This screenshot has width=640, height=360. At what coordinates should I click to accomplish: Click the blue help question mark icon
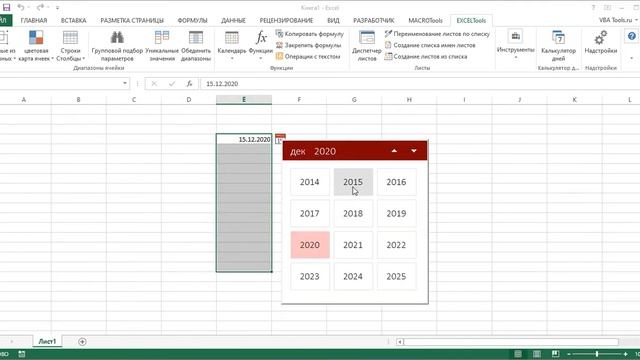click(x=631, y=36)
